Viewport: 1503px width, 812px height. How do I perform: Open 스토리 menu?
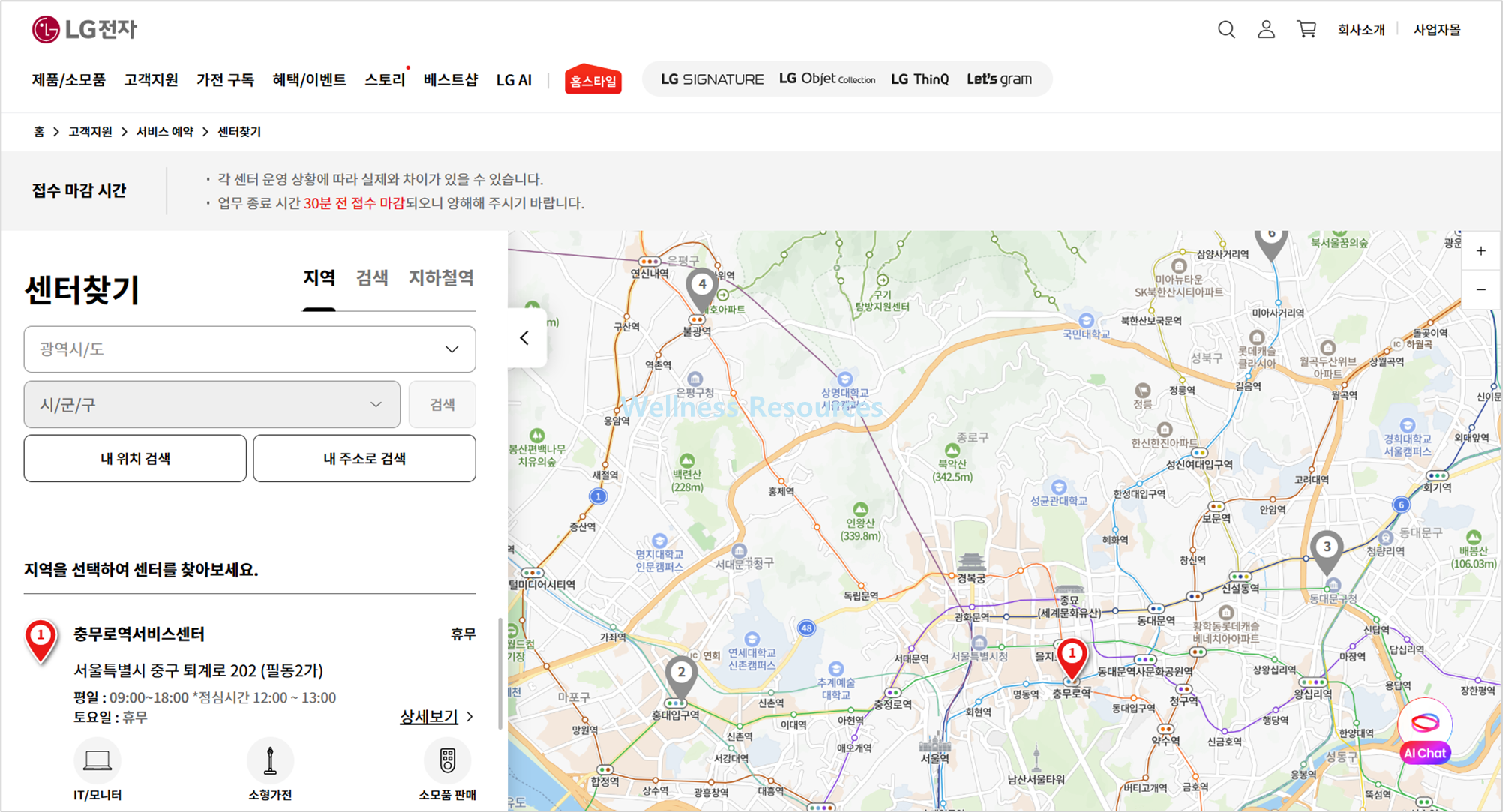click(x=385, y=79)
